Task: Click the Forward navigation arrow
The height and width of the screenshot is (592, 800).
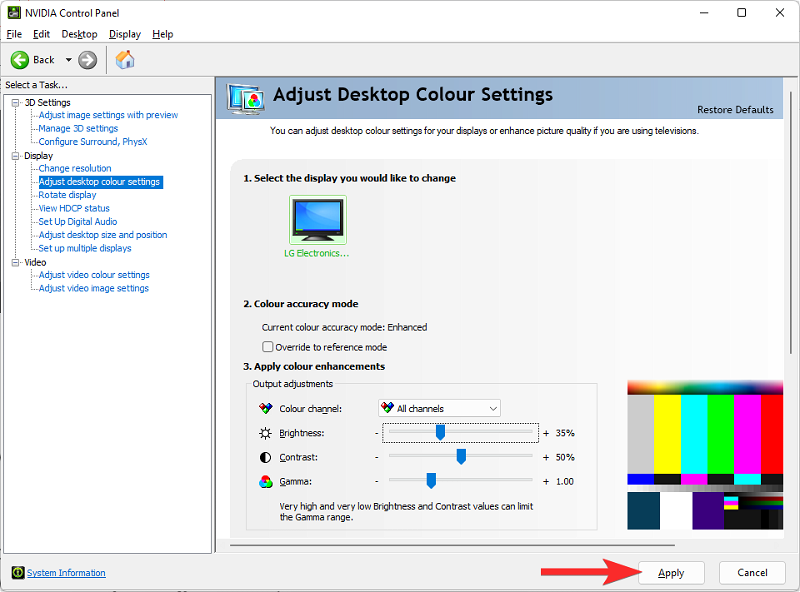Action: [x=88, y=59]
